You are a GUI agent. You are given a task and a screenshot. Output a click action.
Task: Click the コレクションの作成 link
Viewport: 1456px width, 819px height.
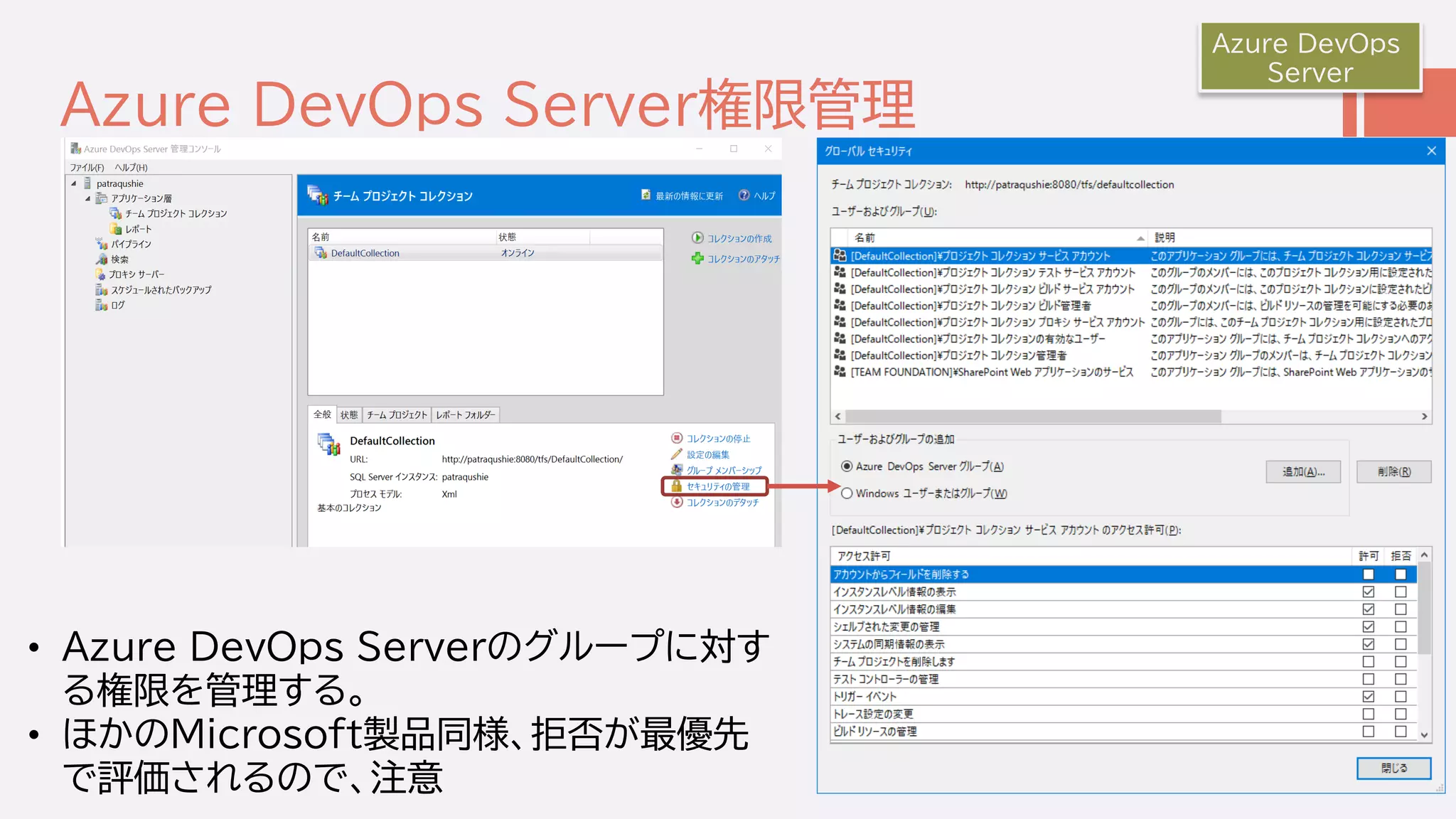(x=739, y=238)
